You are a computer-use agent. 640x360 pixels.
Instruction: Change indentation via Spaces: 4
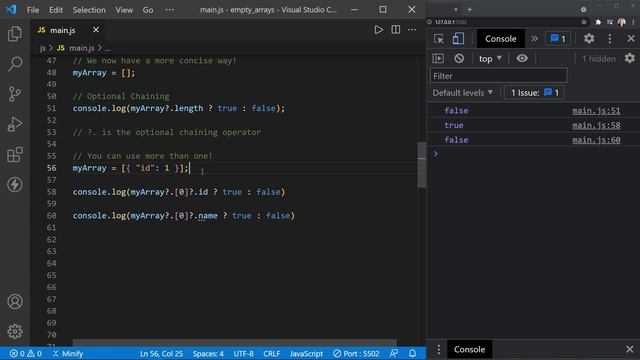click(208, 353)
